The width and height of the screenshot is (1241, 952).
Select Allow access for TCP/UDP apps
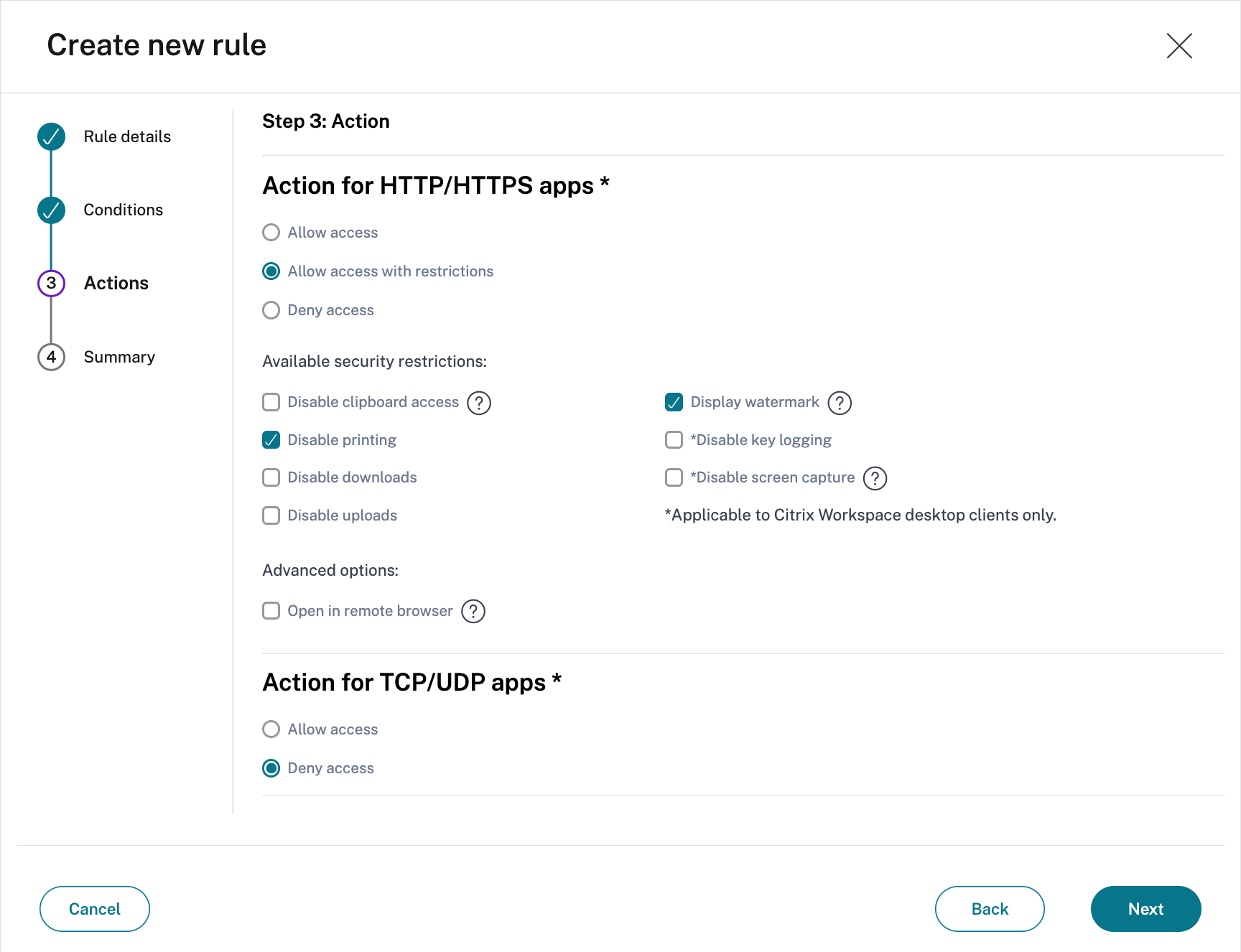tap(271, 729)
